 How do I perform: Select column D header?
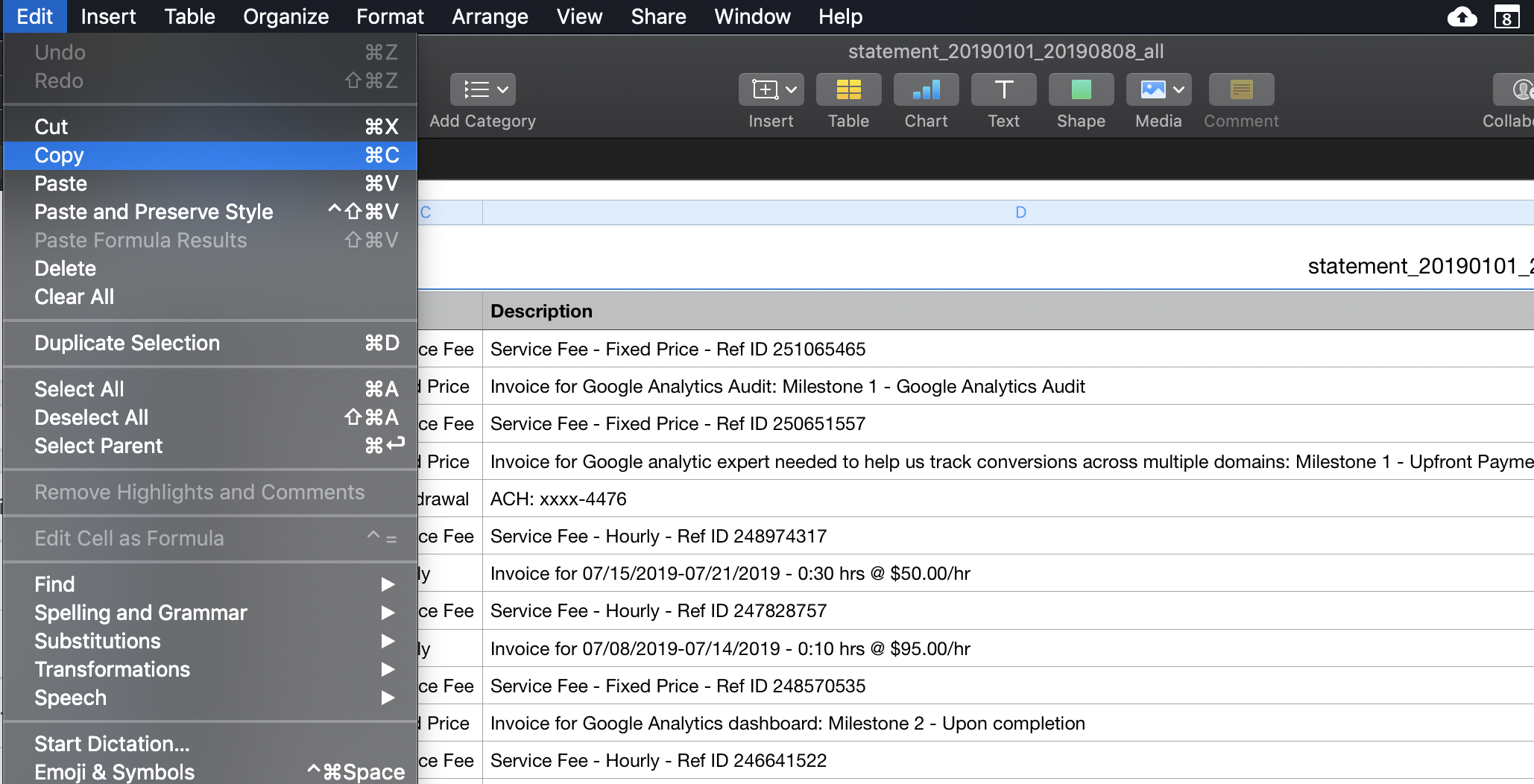click(1008, 212)
